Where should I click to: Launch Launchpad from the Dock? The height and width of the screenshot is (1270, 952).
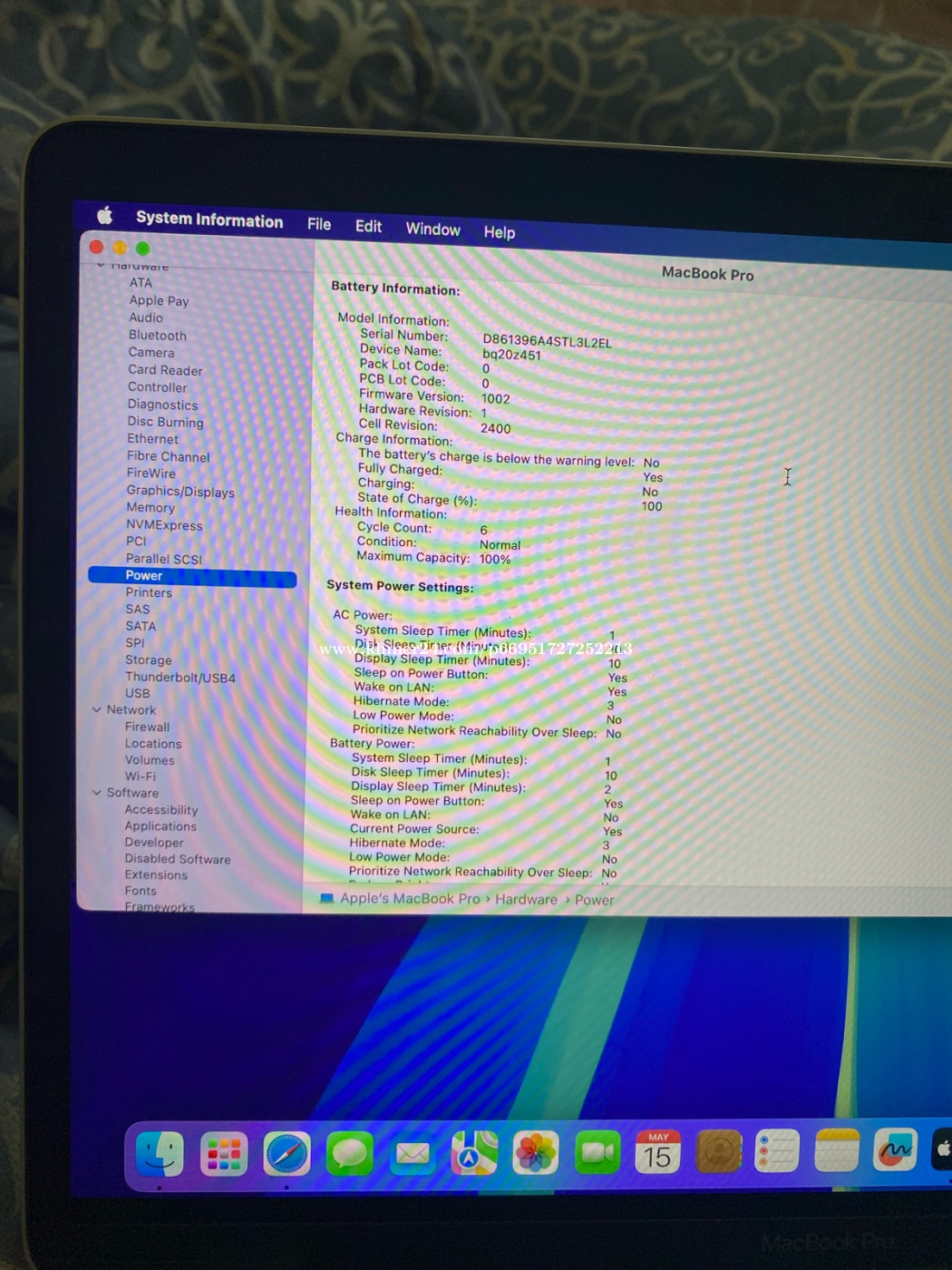223,1155
